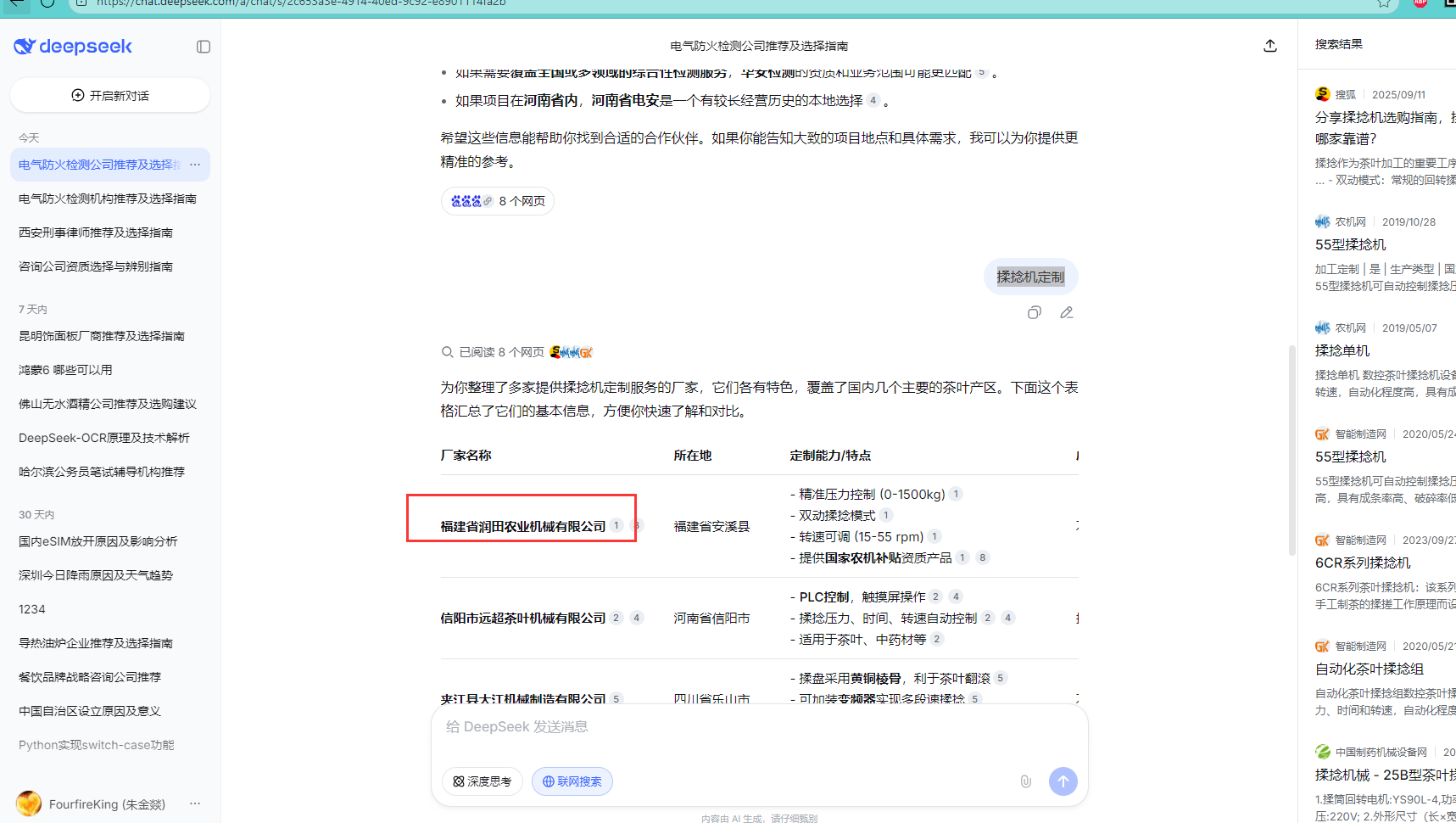Collapse the sidebar using the panel icon

point(204,47)
